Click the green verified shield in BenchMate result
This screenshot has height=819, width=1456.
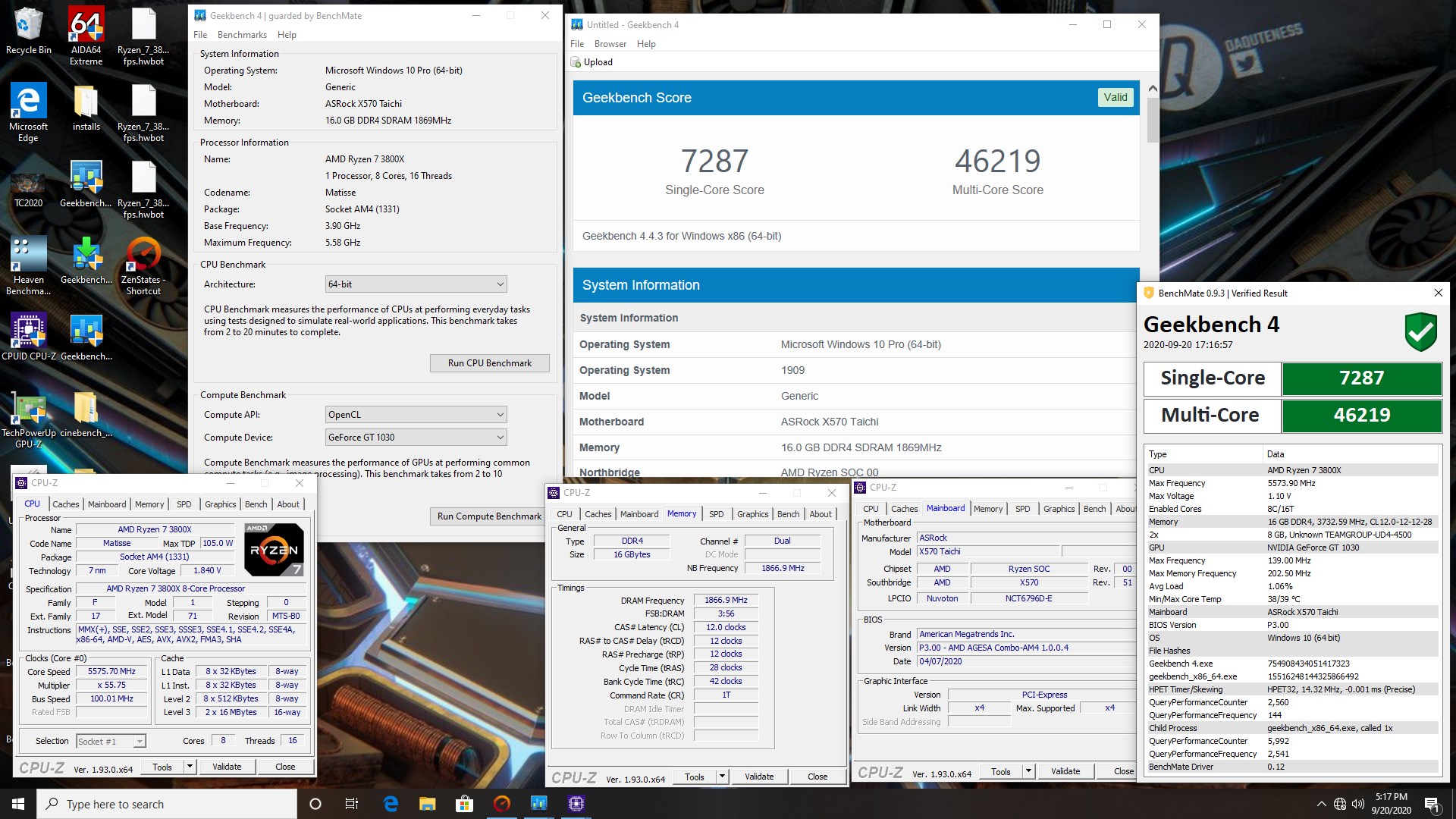pos(1420,331)
